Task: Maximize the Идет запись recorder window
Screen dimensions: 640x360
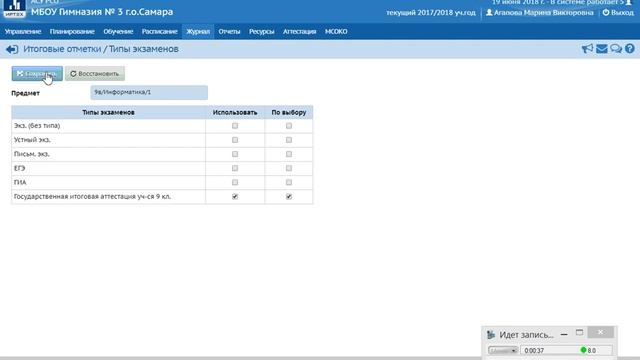Action: [x=579, y=332]
